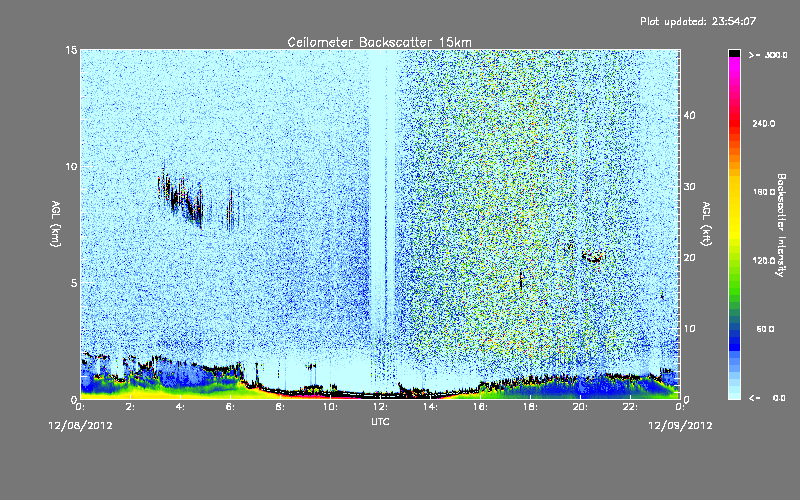
Task: Click the small cloud echo near 8 km at 6 UTC
Action: point(231,210)
